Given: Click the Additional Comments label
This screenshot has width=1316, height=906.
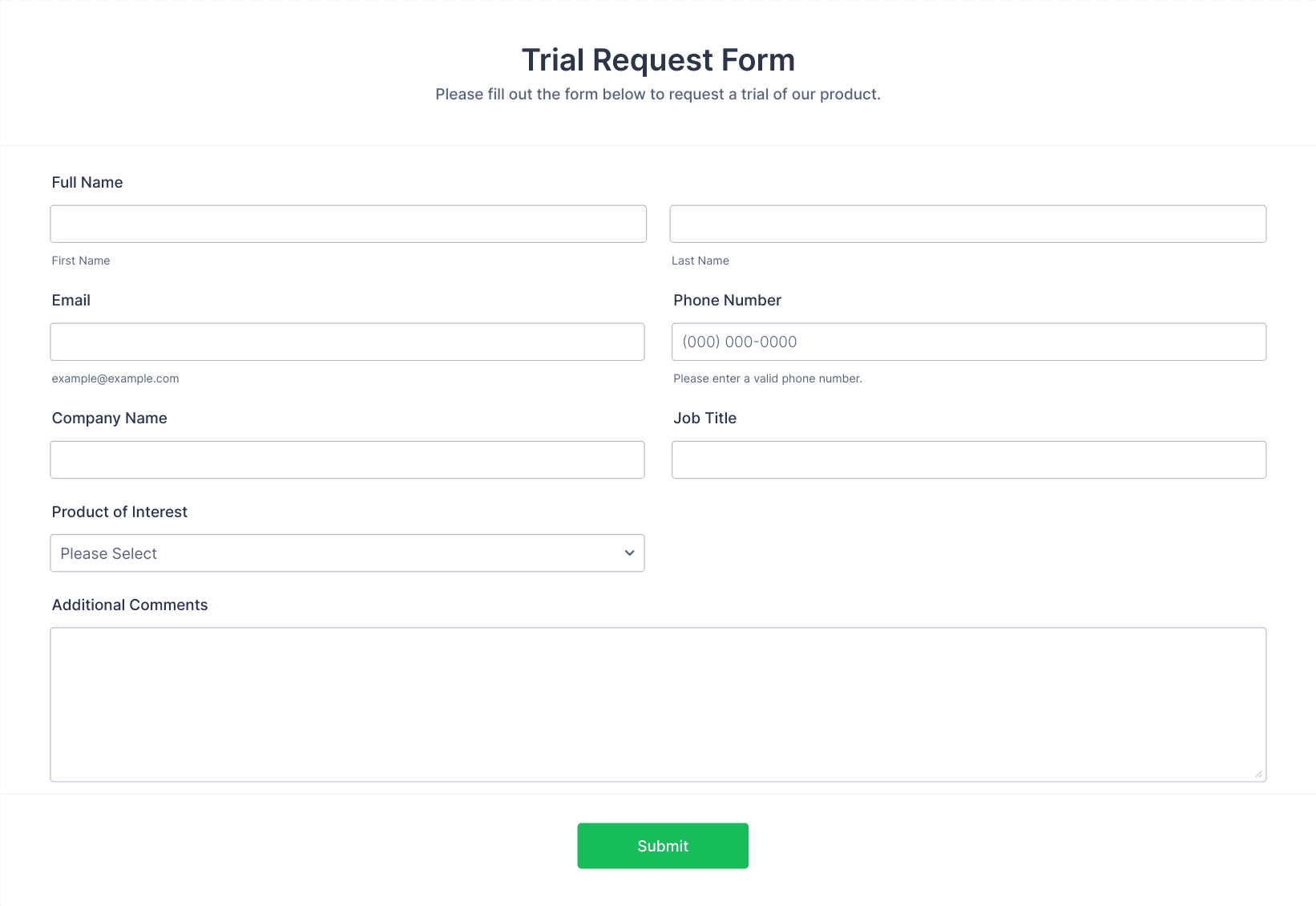Looking at the screenshot, I should [x=130, y=605].
